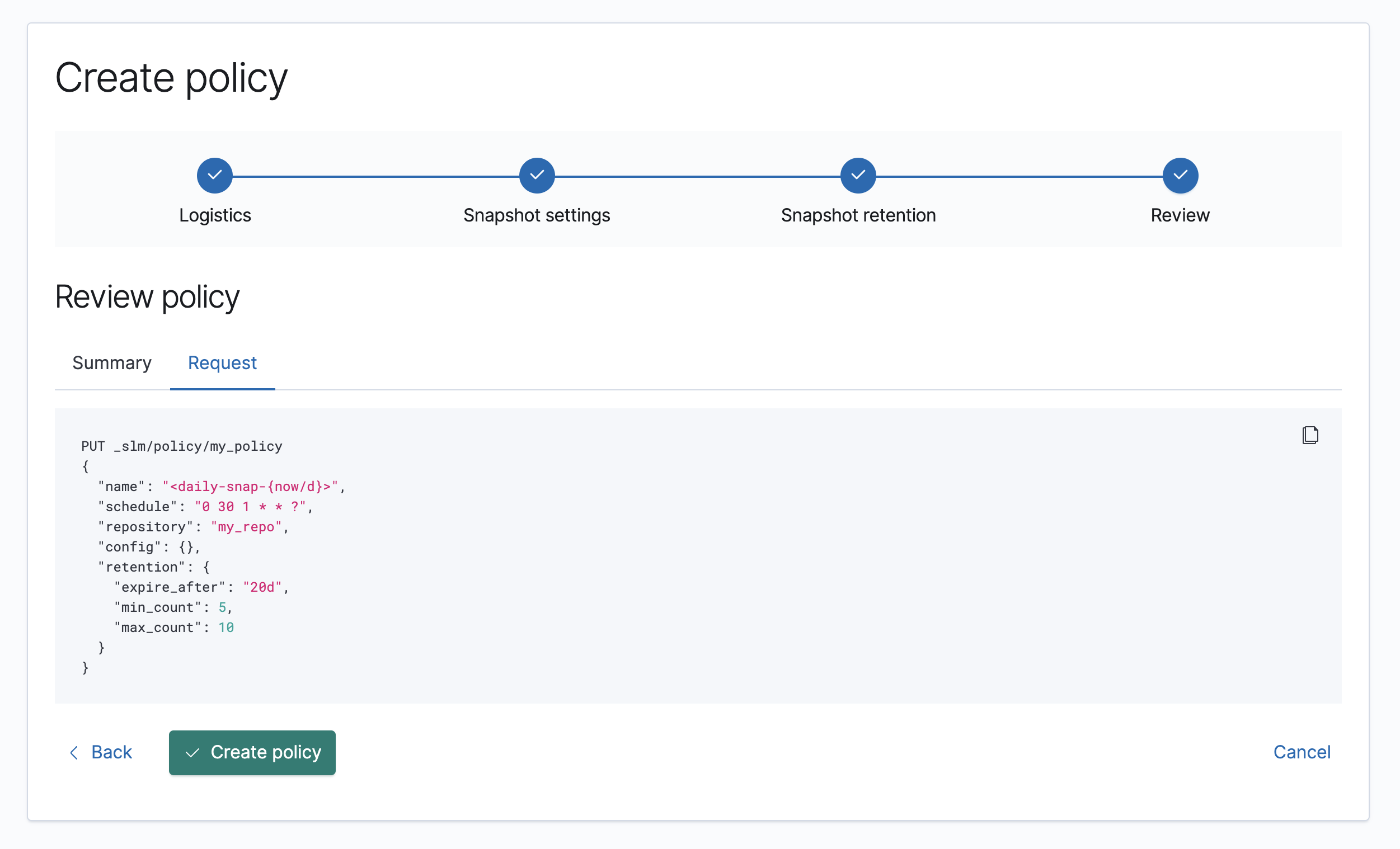The width and height of the screenshot is (1400, 849).
Task: Click the Review step checkmark circle
Action: 1180,176
